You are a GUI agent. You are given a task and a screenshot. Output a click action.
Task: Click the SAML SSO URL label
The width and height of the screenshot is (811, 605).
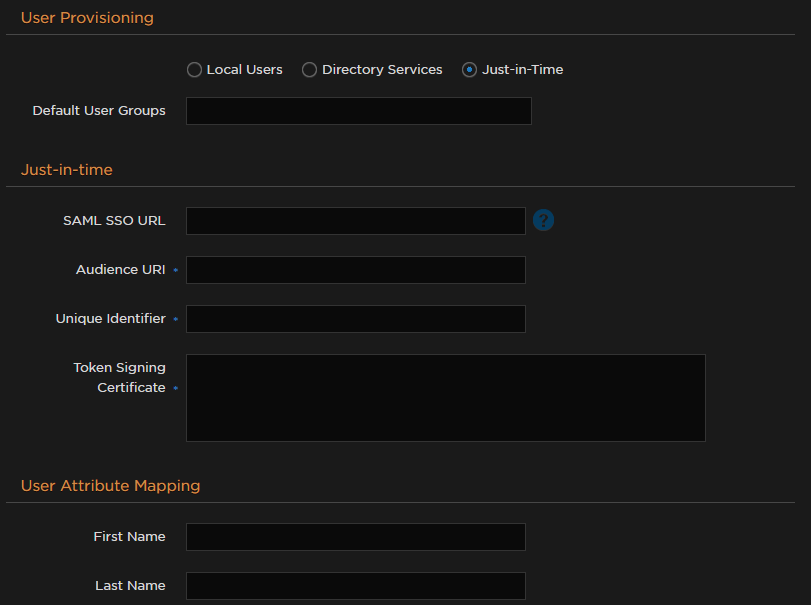click(x=114, y=221)
